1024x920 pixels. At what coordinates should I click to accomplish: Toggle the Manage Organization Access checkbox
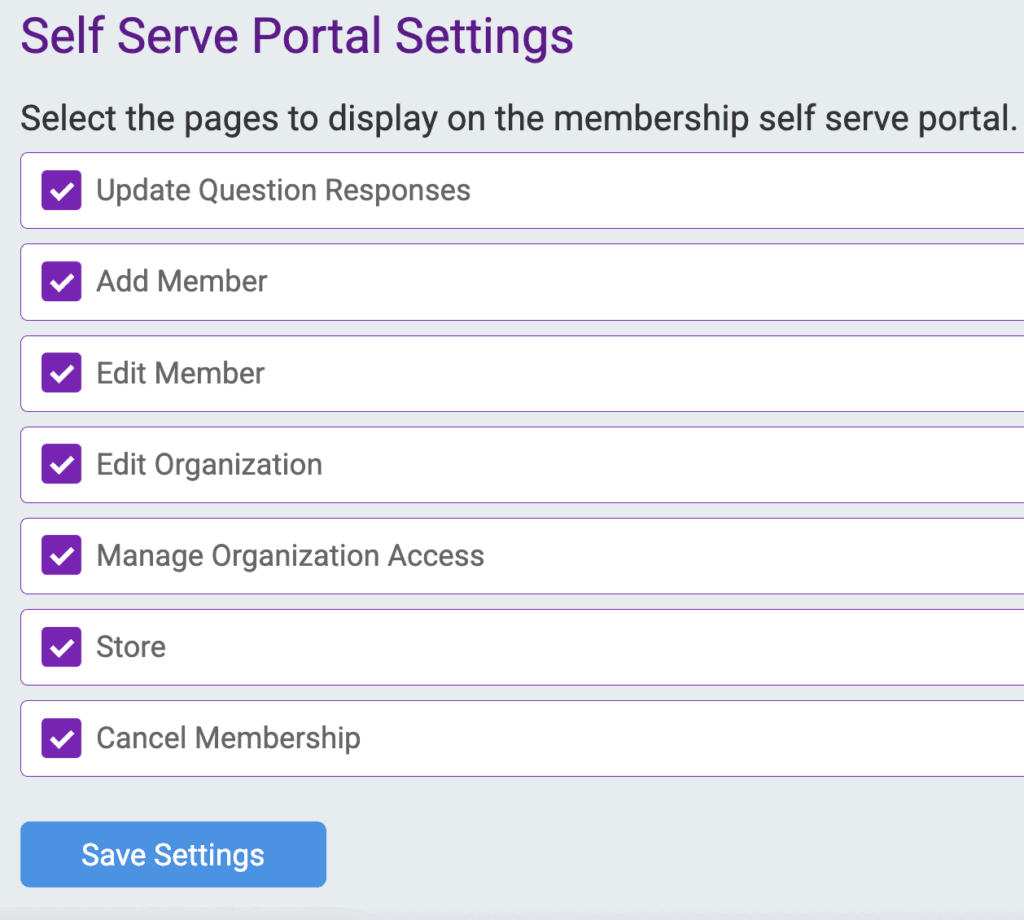(61, 556)
